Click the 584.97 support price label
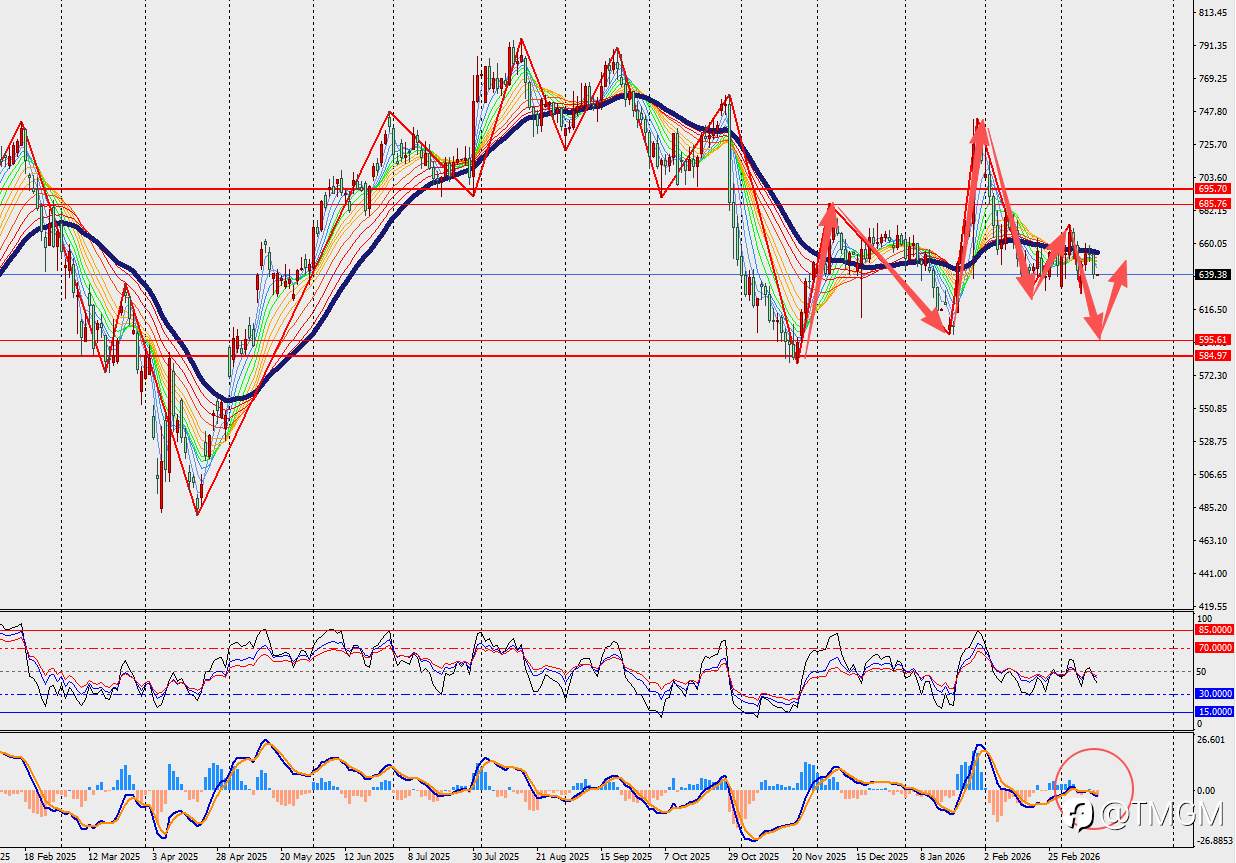 pyautogui.click(x=1213, y=356)
